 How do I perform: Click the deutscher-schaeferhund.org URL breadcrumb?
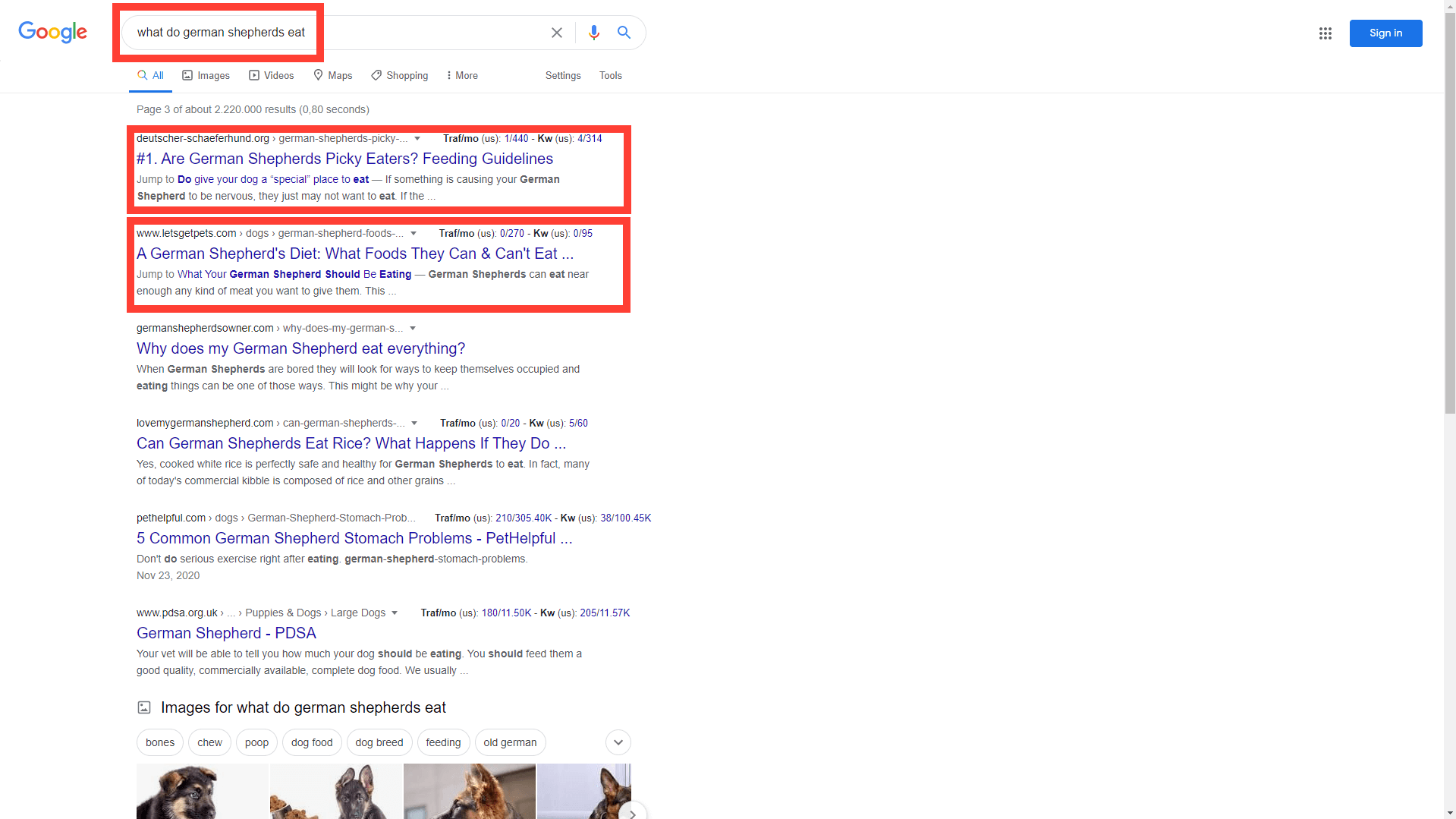pos(272,139)
